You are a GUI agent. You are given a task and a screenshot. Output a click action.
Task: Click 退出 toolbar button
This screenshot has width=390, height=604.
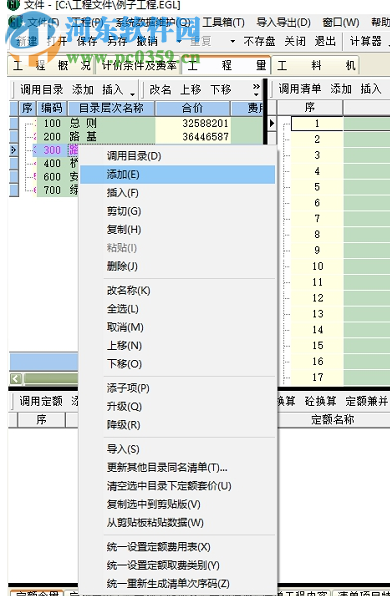325,41
